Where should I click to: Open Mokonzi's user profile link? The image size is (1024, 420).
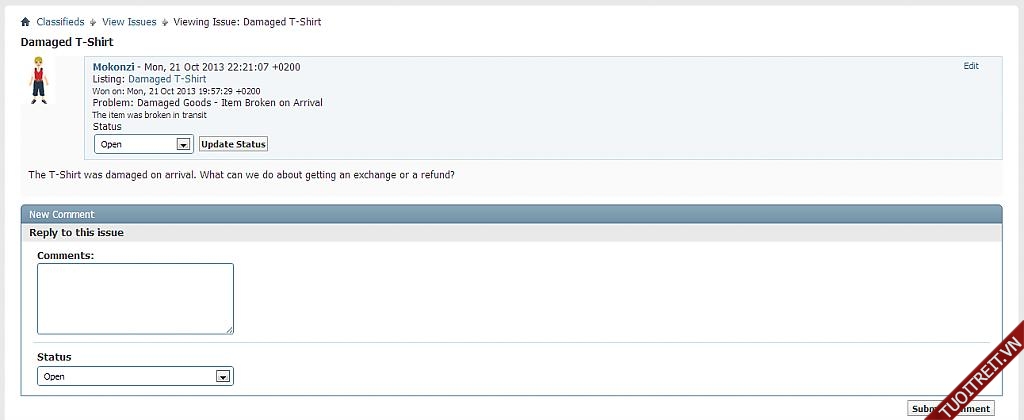pos(113,67)
